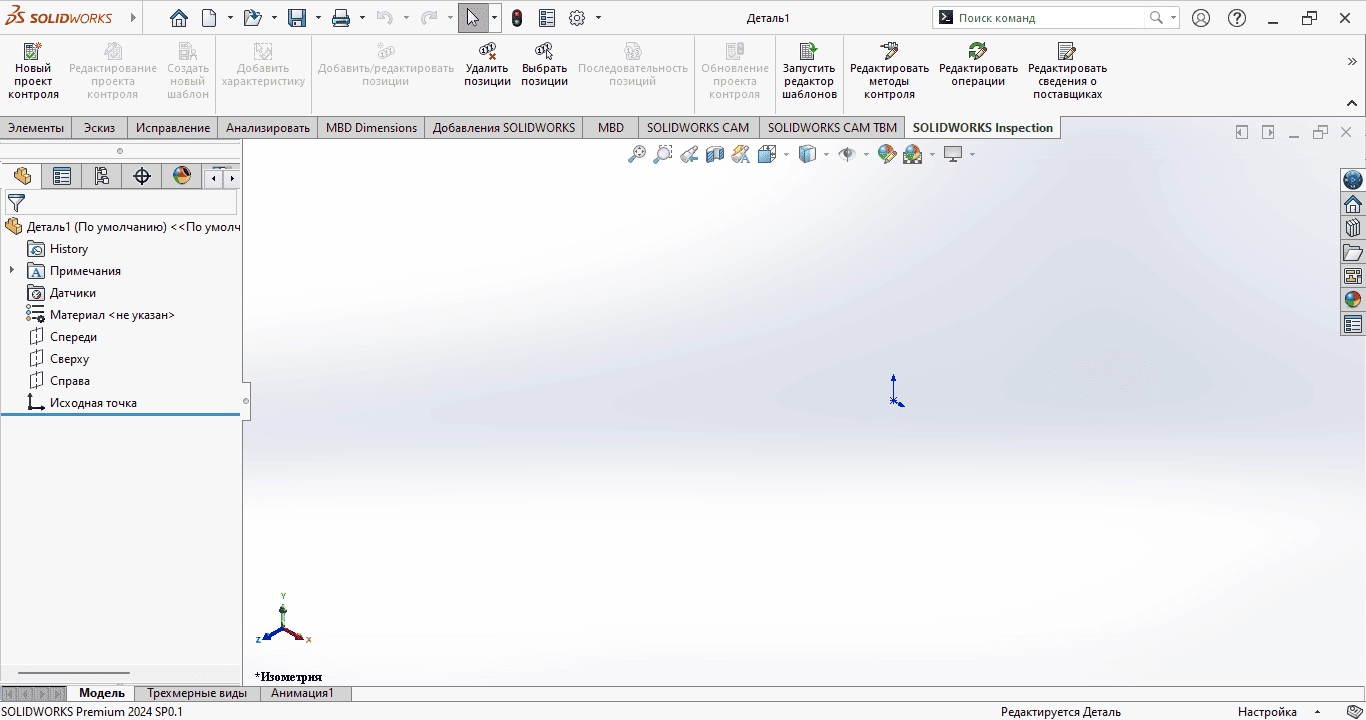Open the Help question mark icon
This screenshot has width=1366, height=720.
pyautogui.click(x=1237, y=18)
